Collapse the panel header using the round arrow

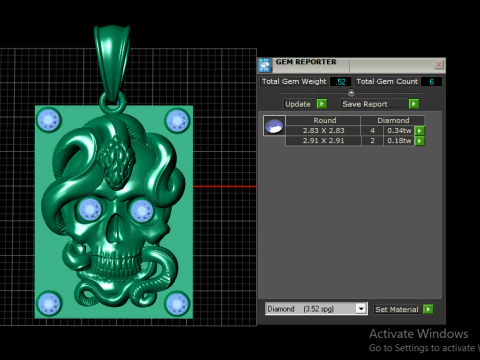tap(351, 92)
